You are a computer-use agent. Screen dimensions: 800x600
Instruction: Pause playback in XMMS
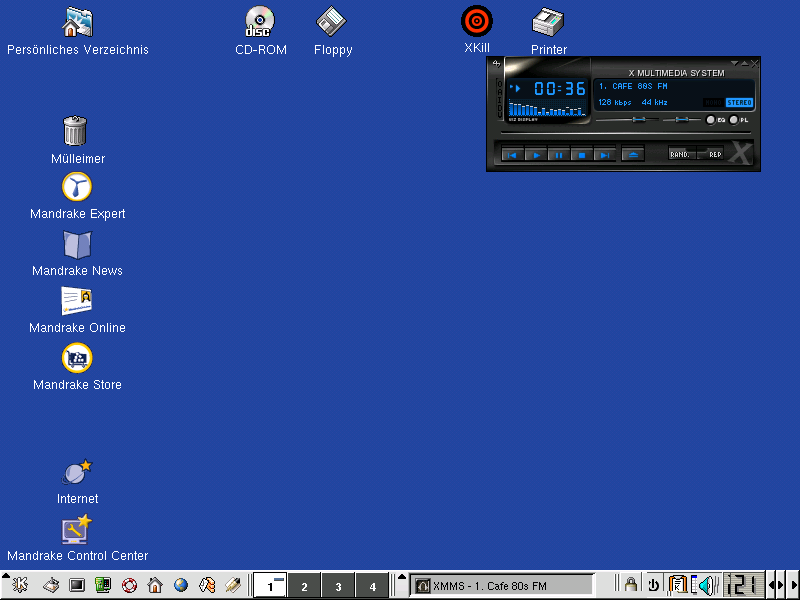tap(559, 155)
